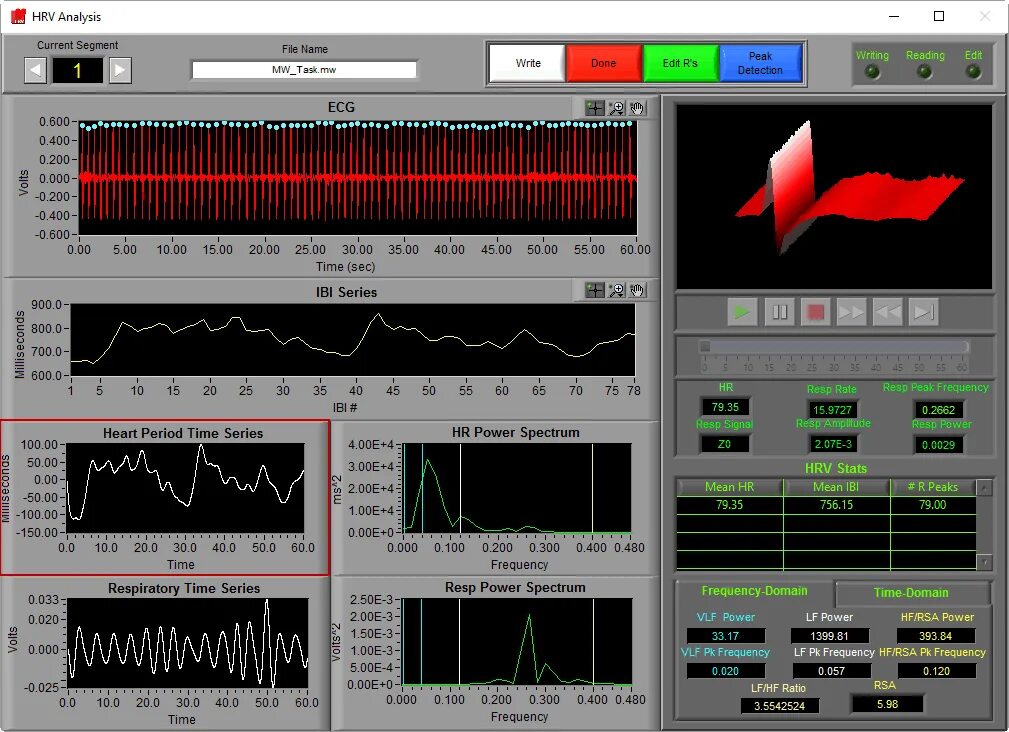Rewind the waveform playback

pos(887,312)
